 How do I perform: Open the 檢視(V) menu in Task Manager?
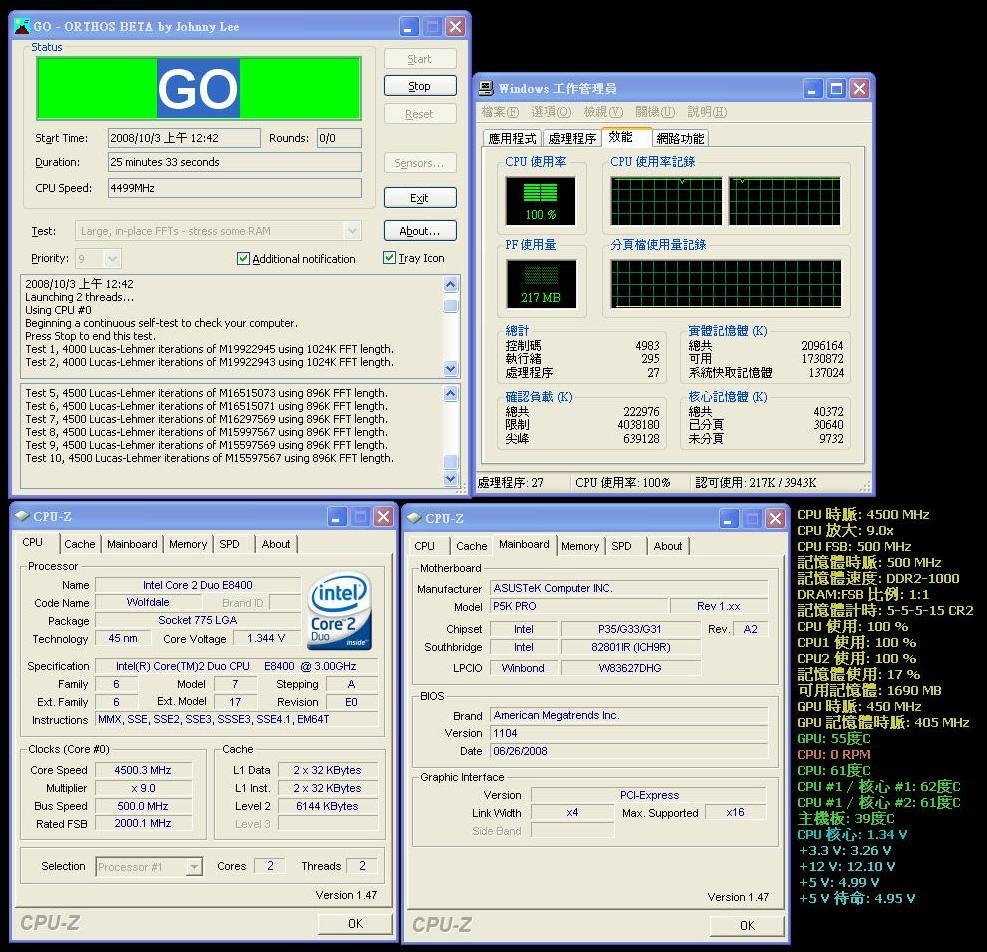coord(603,112)
